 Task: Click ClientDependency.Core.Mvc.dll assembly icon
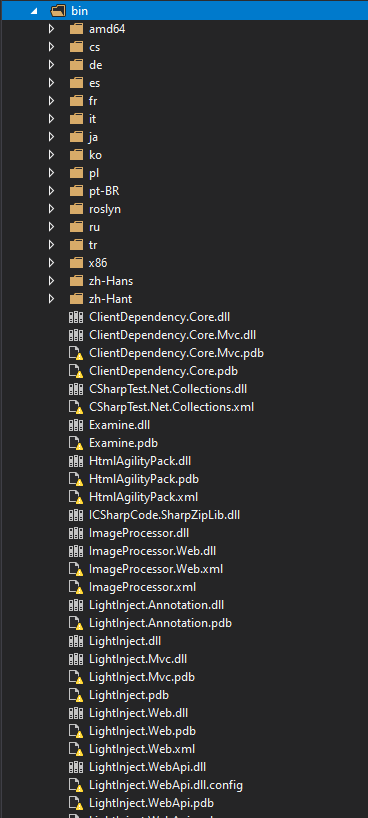click(x=76, y=335)
